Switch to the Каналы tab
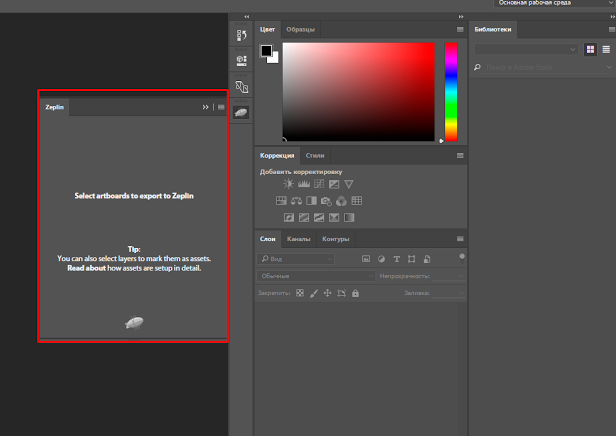Screen dimensions: 616x436 click(x=299, y=239)
